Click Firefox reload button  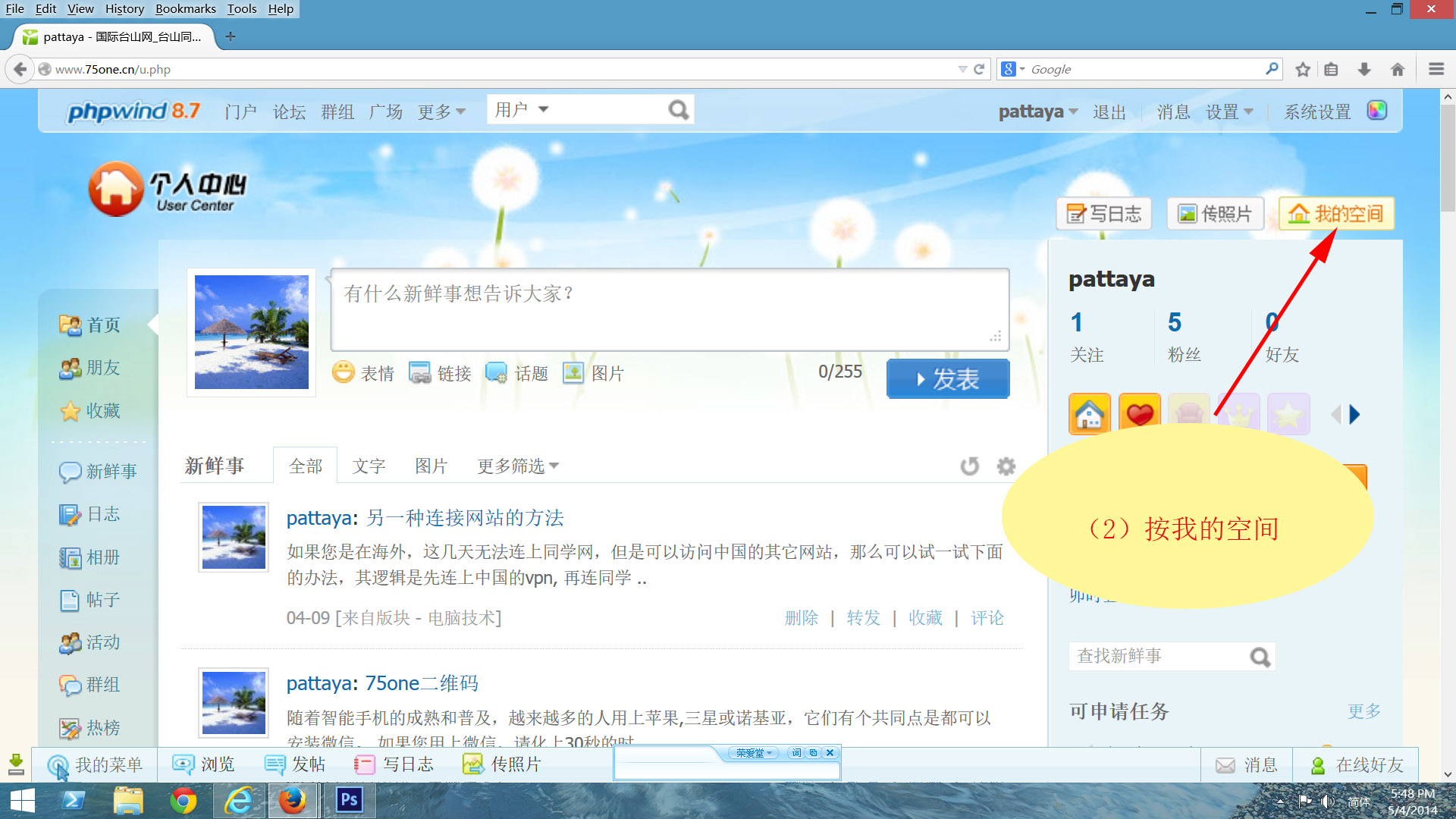[x=979, y=69]
